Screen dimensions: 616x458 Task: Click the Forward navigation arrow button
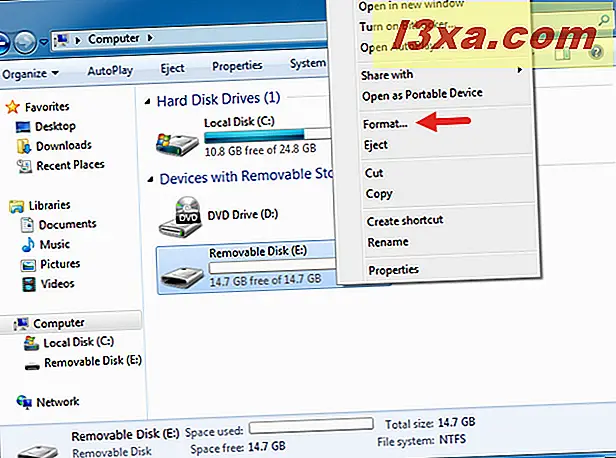pyautogui.click(x=25, y=42)
